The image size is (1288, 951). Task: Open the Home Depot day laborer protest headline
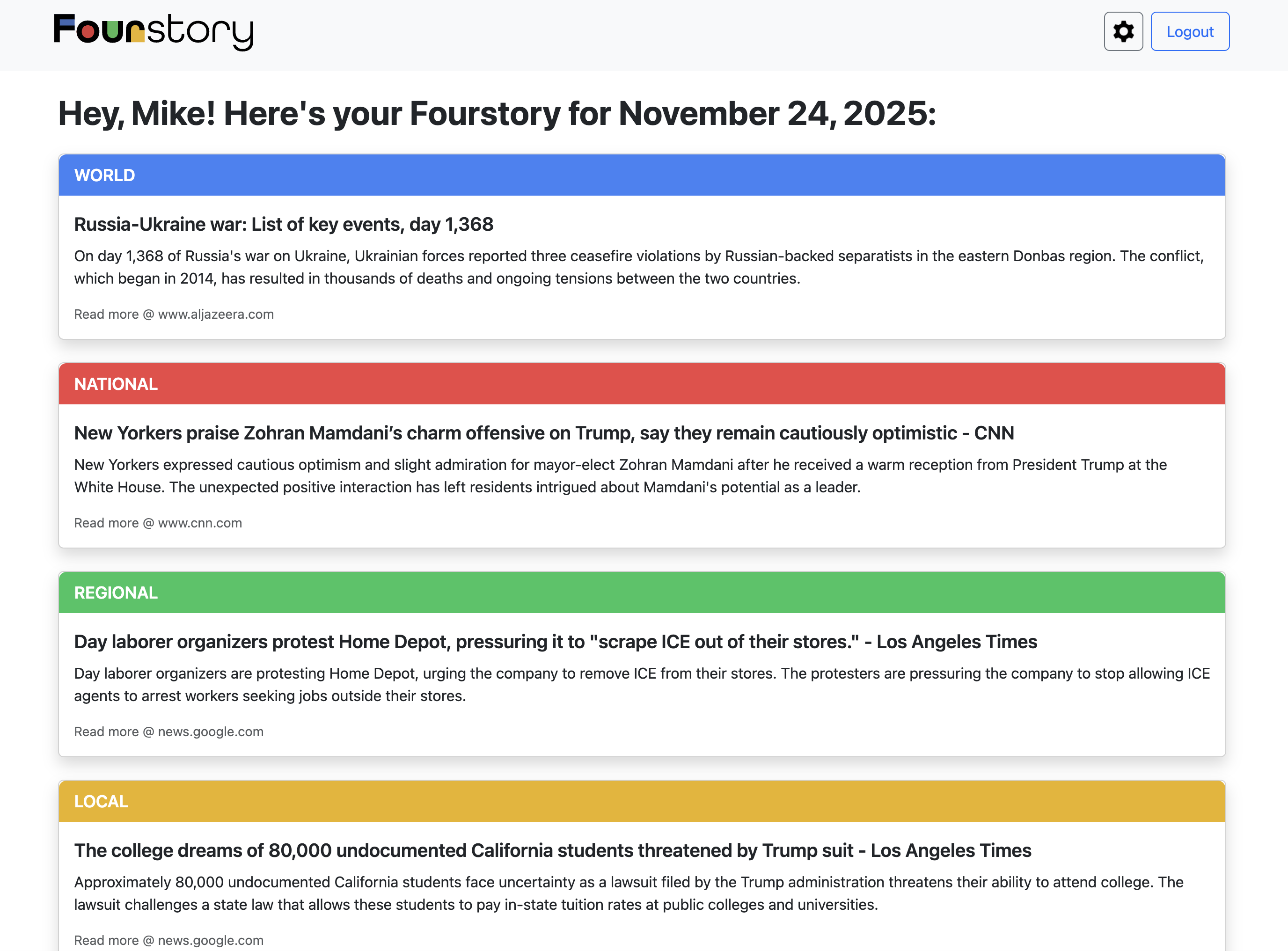[556, 642]
